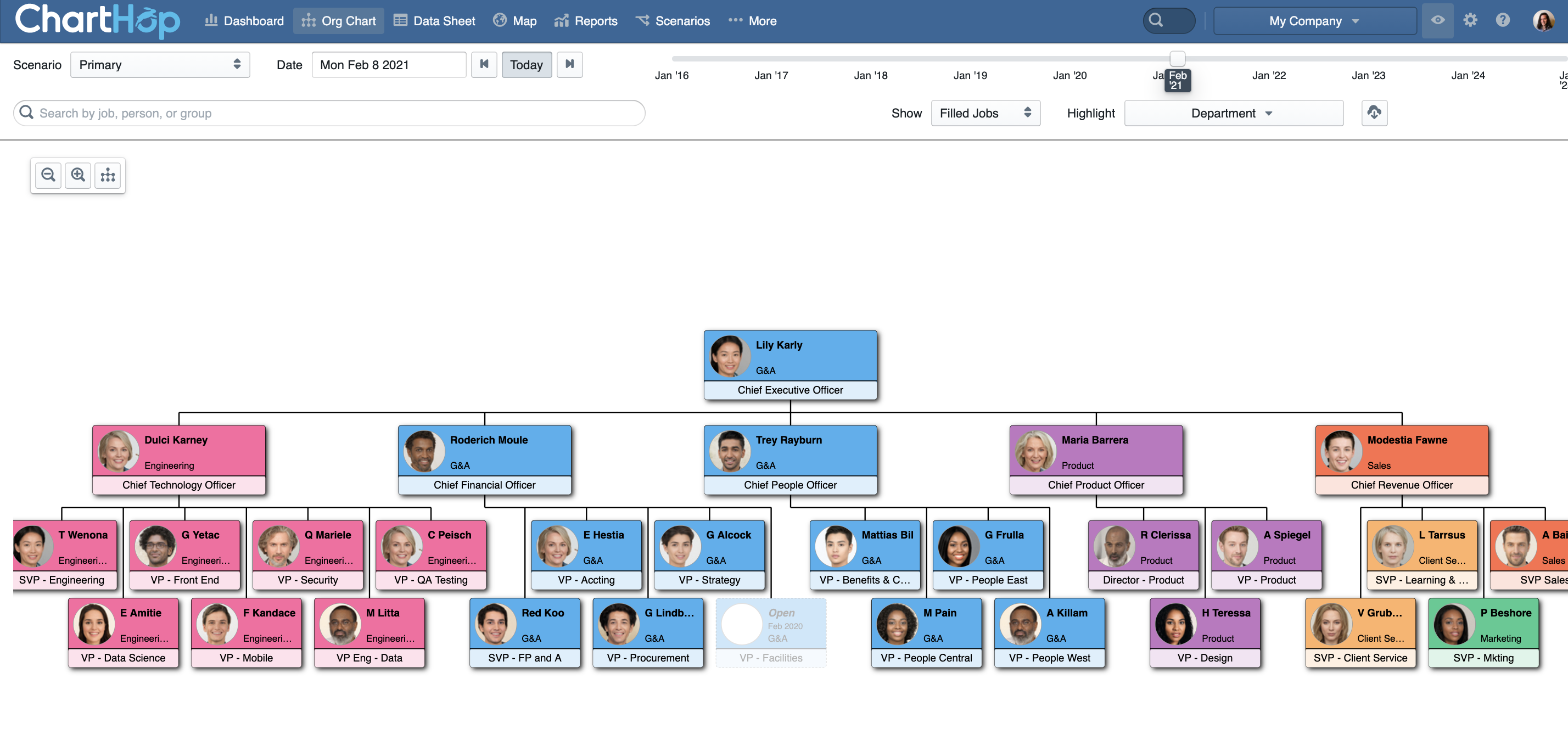Change the Show dropdown from Filled Jobs

point(985,113)
